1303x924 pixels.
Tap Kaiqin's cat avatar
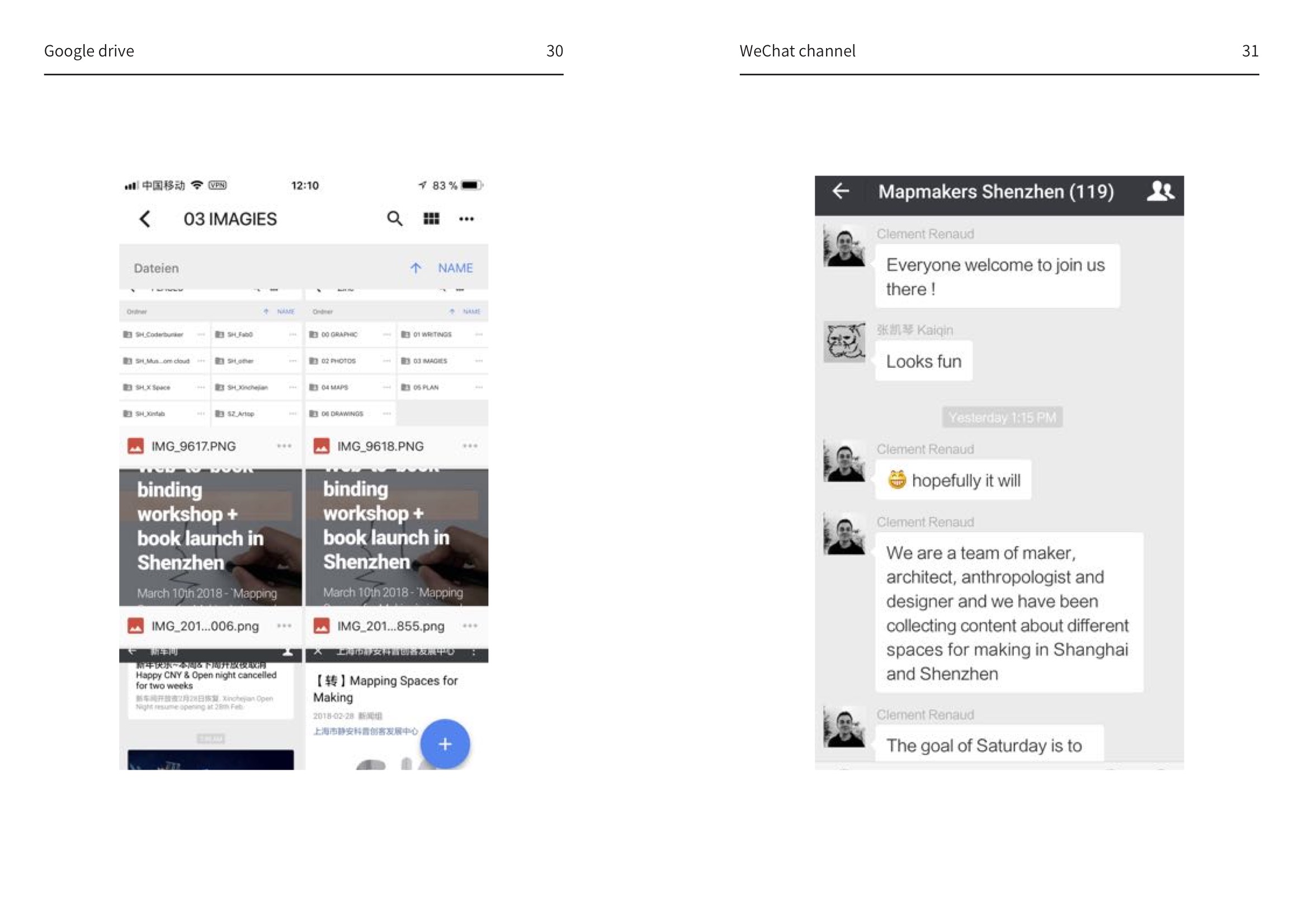click(844, 342)
